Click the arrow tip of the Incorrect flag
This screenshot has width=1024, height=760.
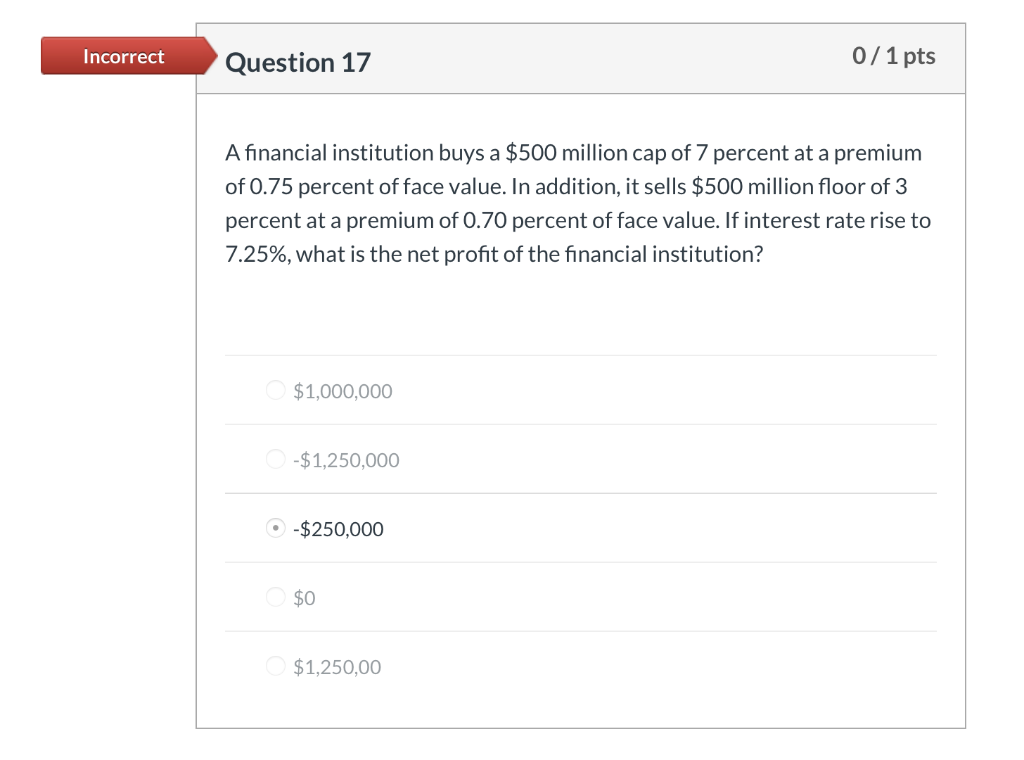click(210, 56)
